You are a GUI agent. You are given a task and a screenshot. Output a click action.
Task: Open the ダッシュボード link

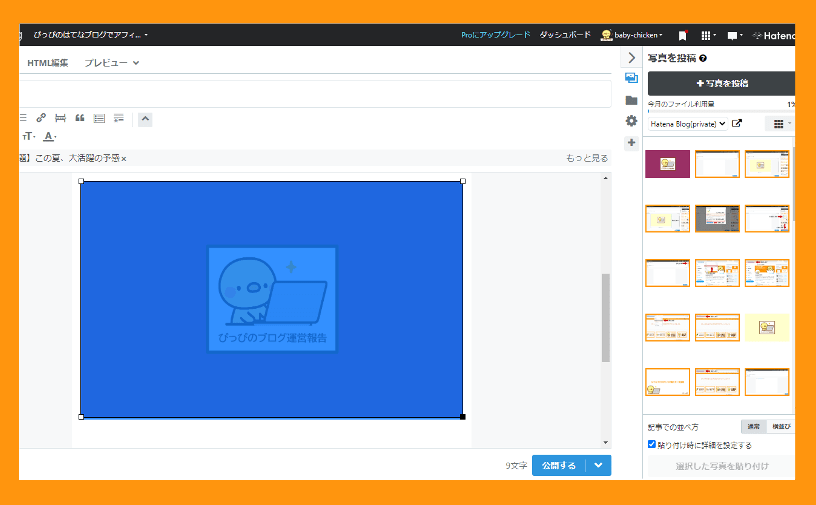pos(565,35)
